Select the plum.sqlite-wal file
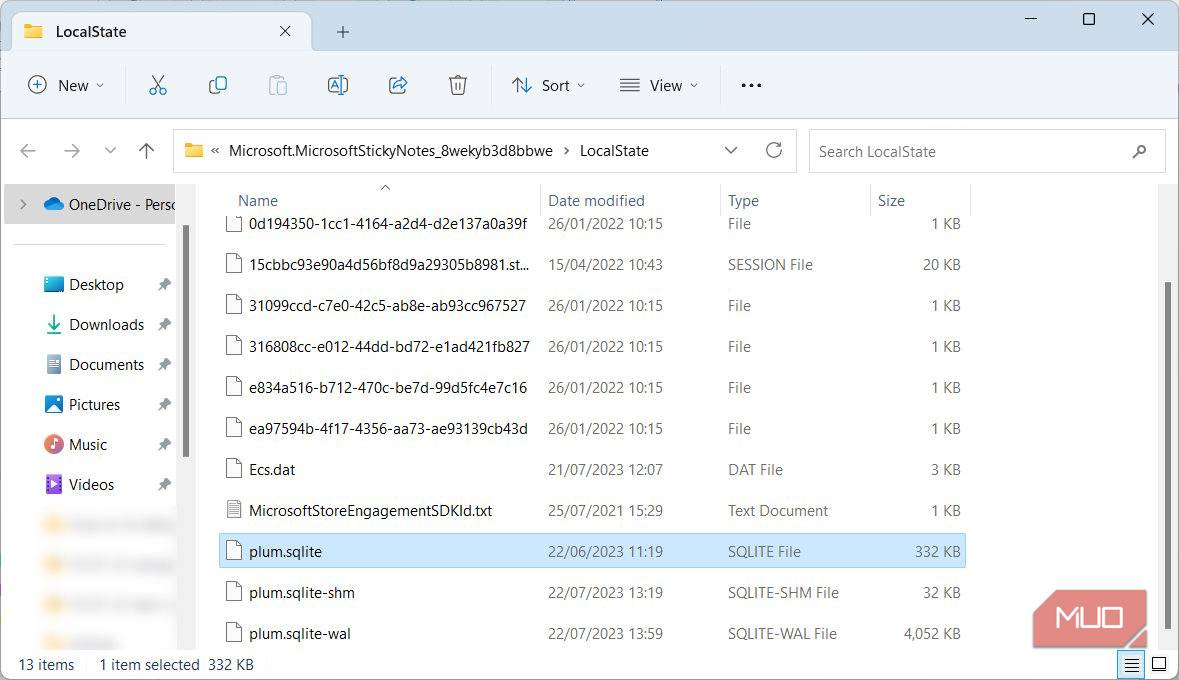 300,633
